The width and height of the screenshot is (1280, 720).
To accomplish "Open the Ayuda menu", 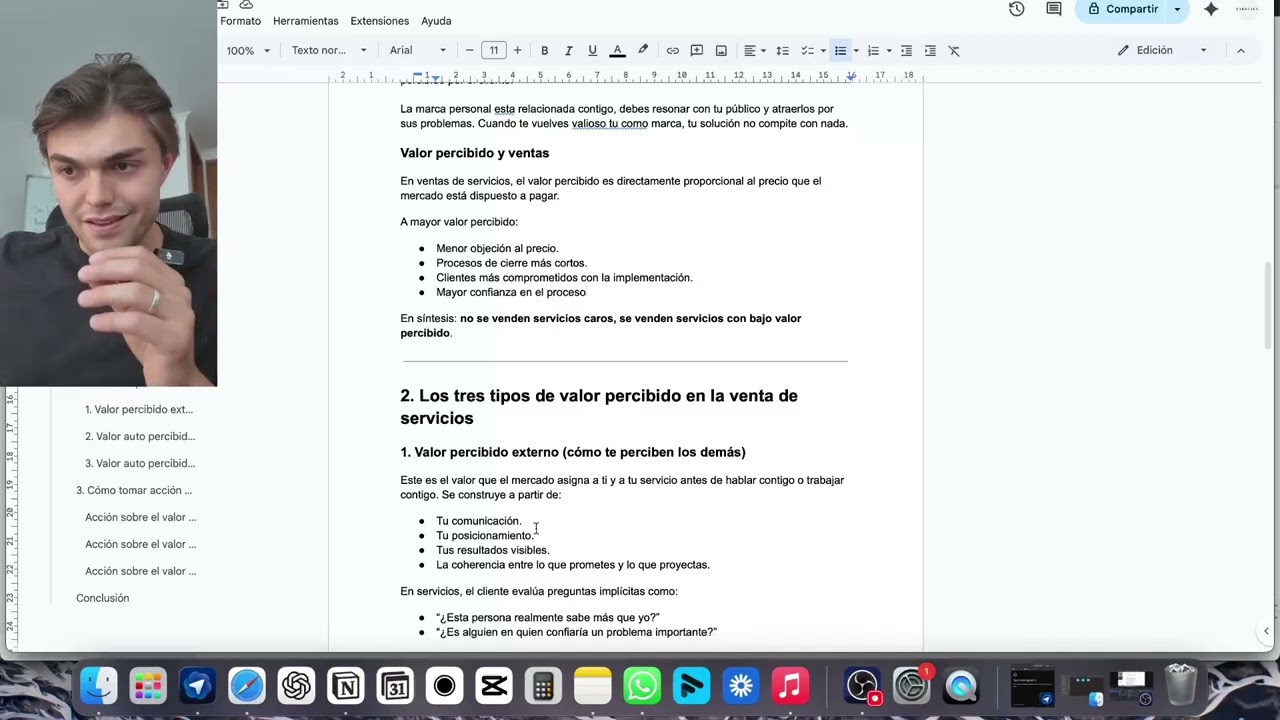I will click(436, 21).
